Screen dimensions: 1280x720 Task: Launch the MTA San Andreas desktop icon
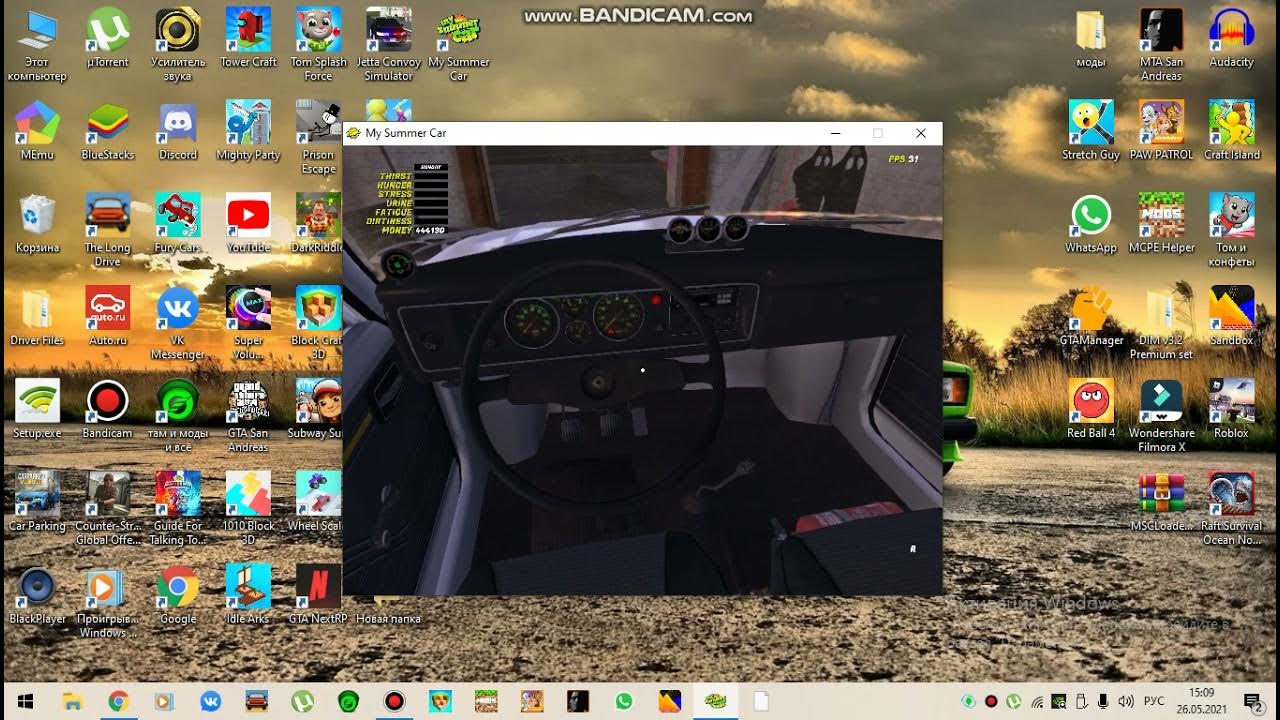pos(1161,45)
